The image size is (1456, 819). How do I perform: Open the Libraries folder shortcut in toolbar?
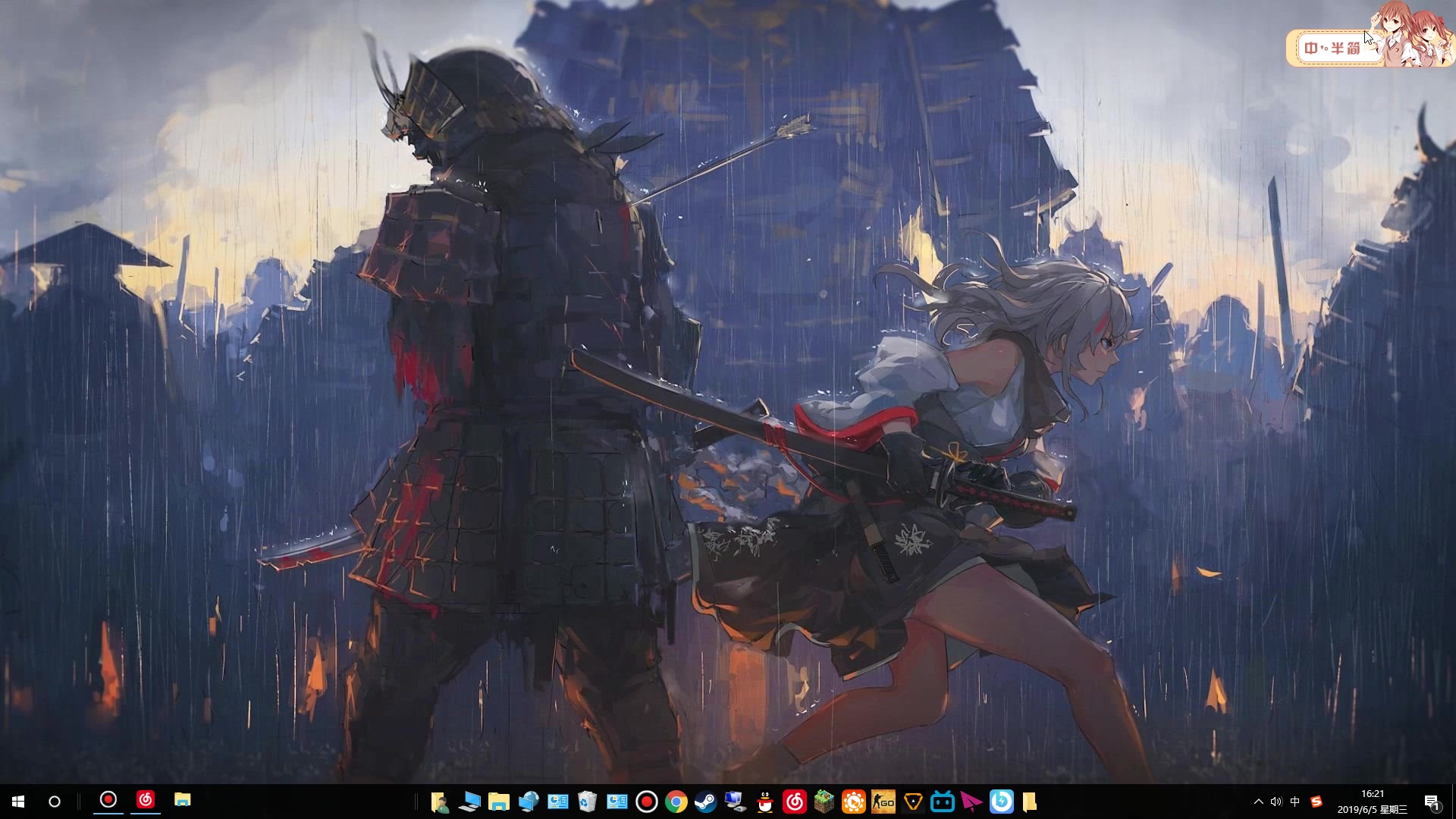click(x=498, y=802)
